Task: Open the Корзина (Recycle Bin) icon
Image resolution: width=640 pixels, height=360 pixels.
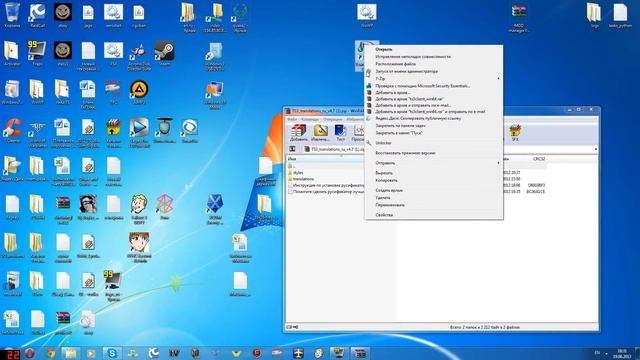Action: [x=12, y=15]
